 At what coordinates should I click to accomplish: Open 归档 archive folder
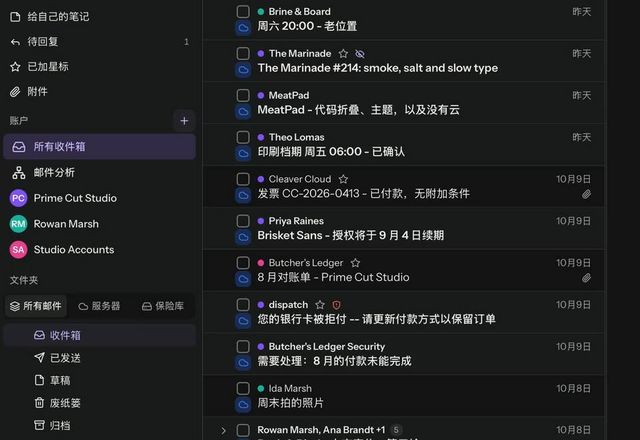tap(99, 425)
